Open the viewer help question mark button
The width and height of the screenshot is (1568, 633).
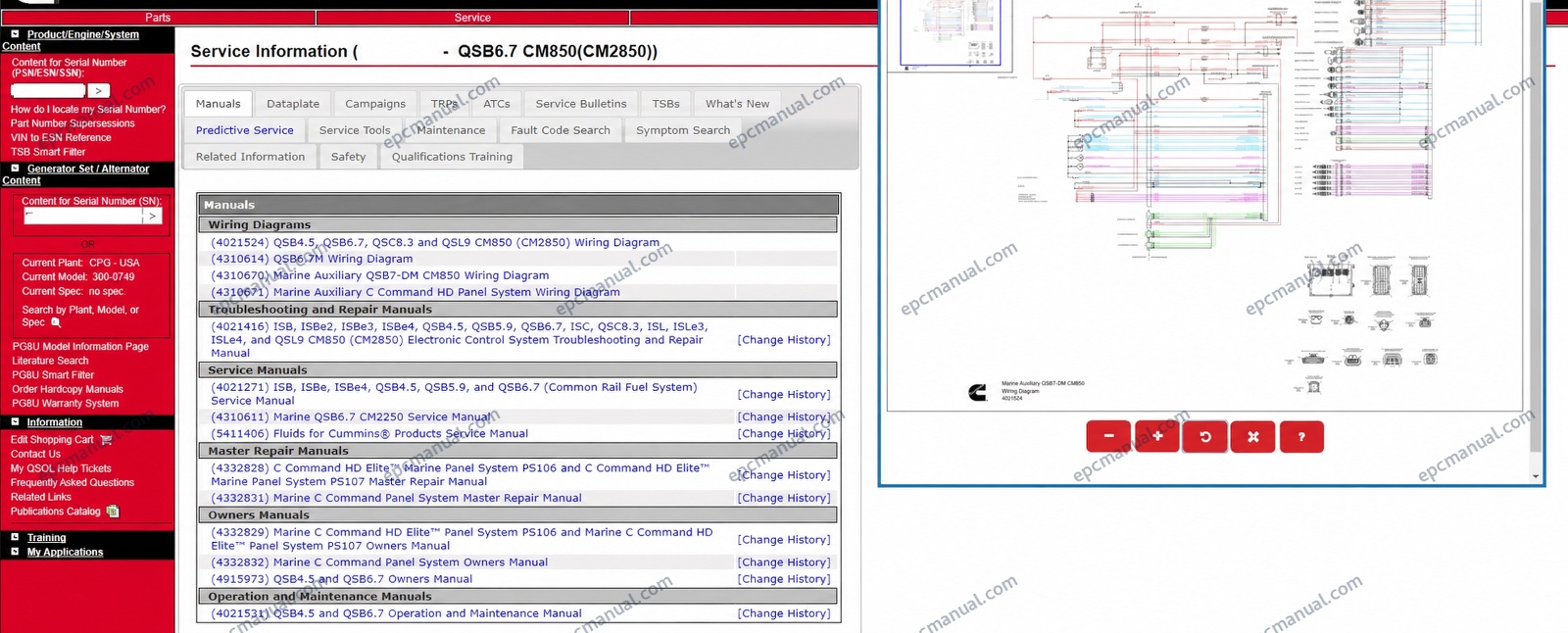pos(1301,437)
